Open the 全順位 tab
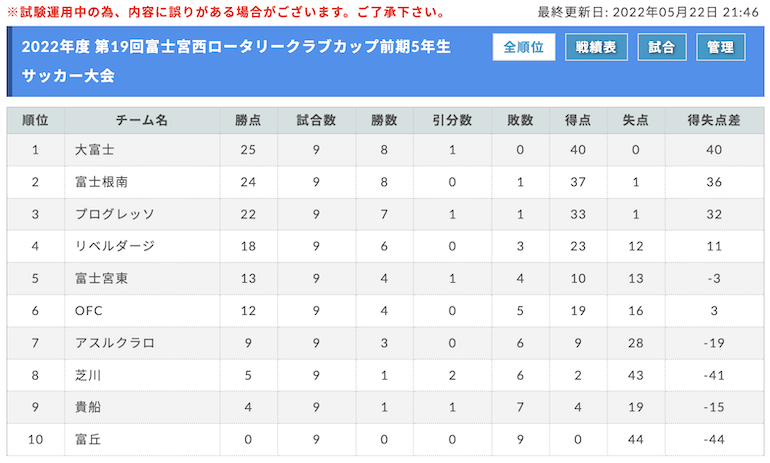This screenshot has height=463, width=770. 523,47
